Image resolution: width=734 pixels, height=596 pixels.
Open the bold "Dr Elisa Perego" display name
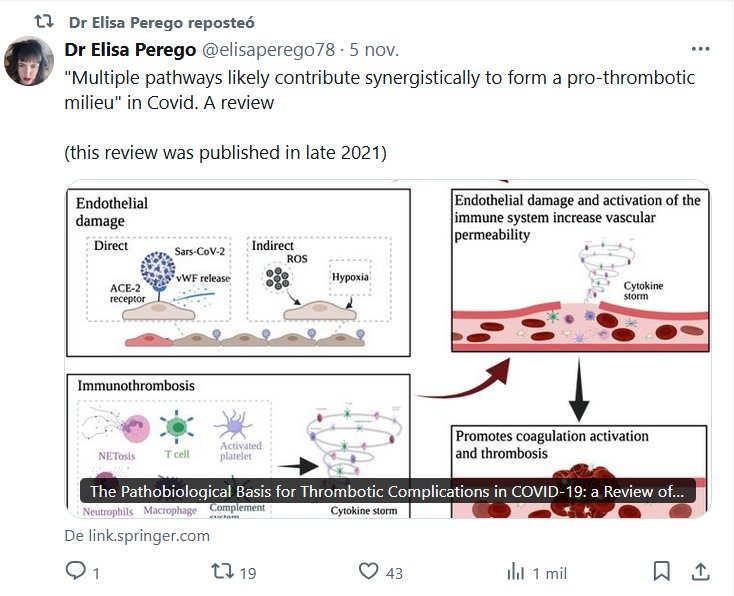click(131, 49)
